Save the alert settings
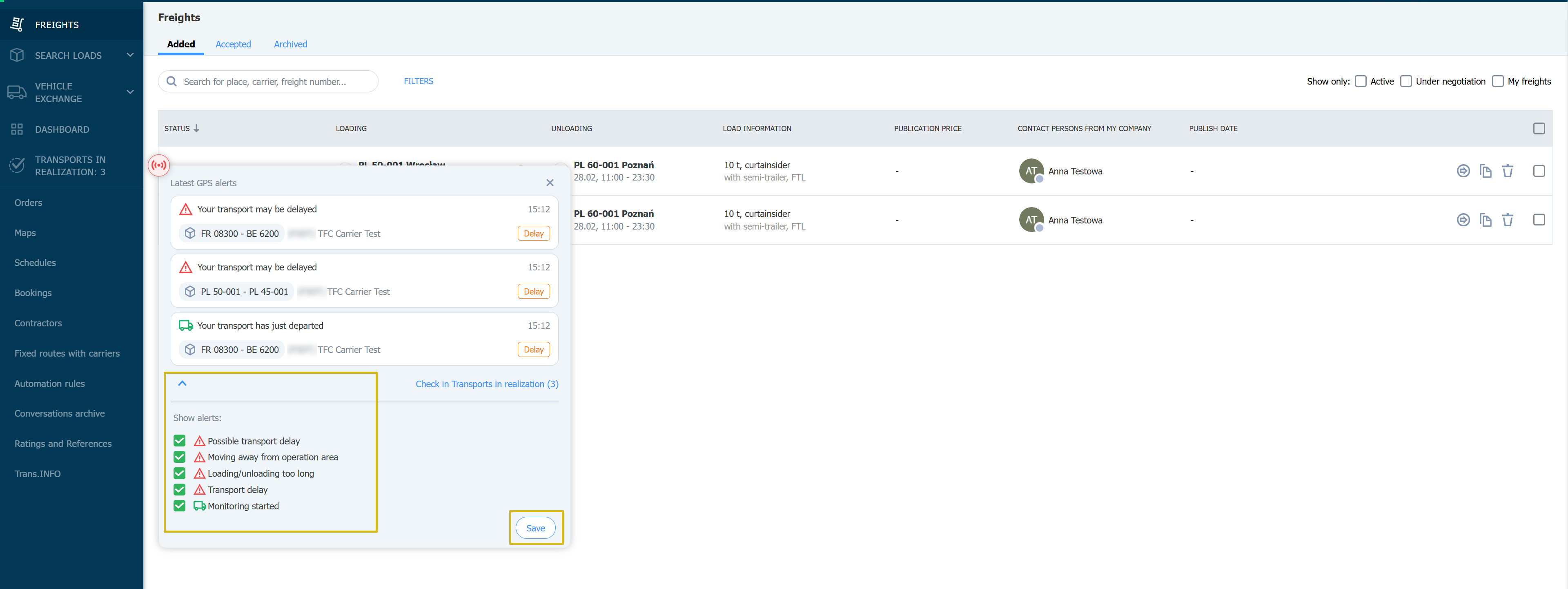This screenshot has height=589, width=1568. 535,528
